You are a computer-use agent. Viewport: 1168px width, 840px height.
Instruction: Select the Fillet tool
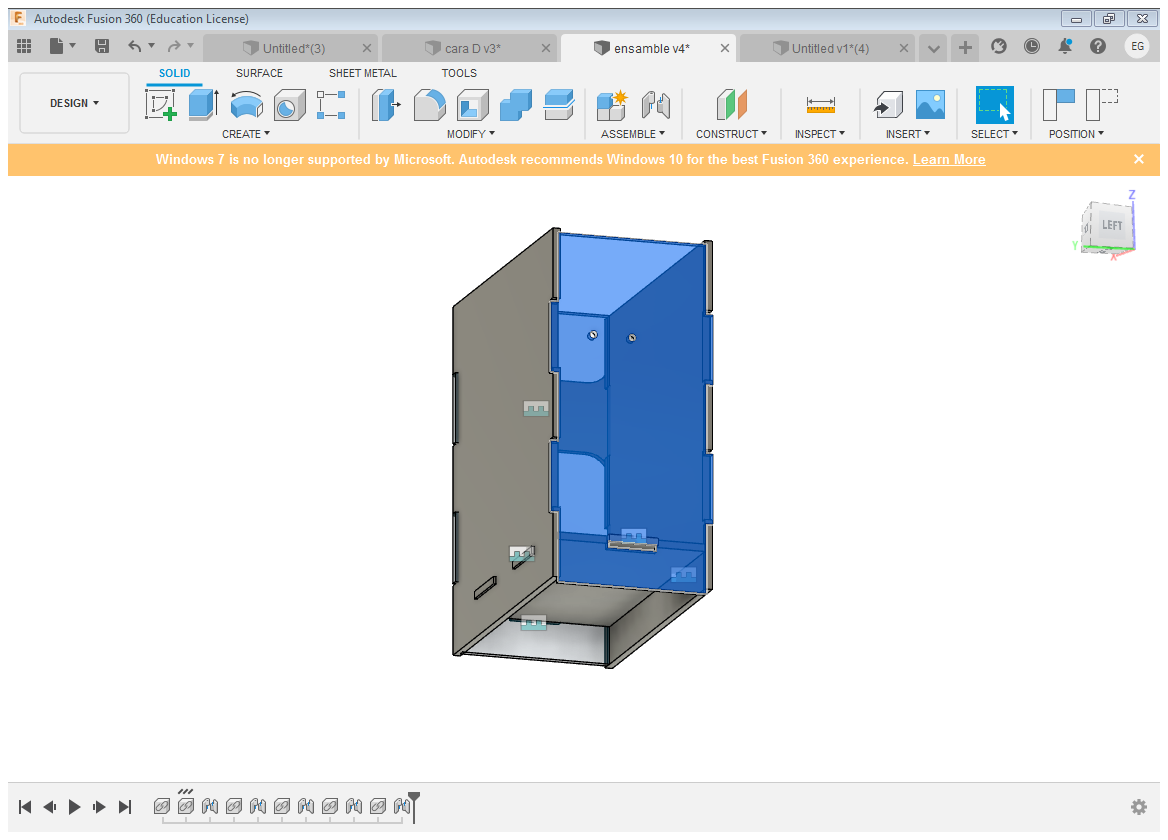point(429,104)
